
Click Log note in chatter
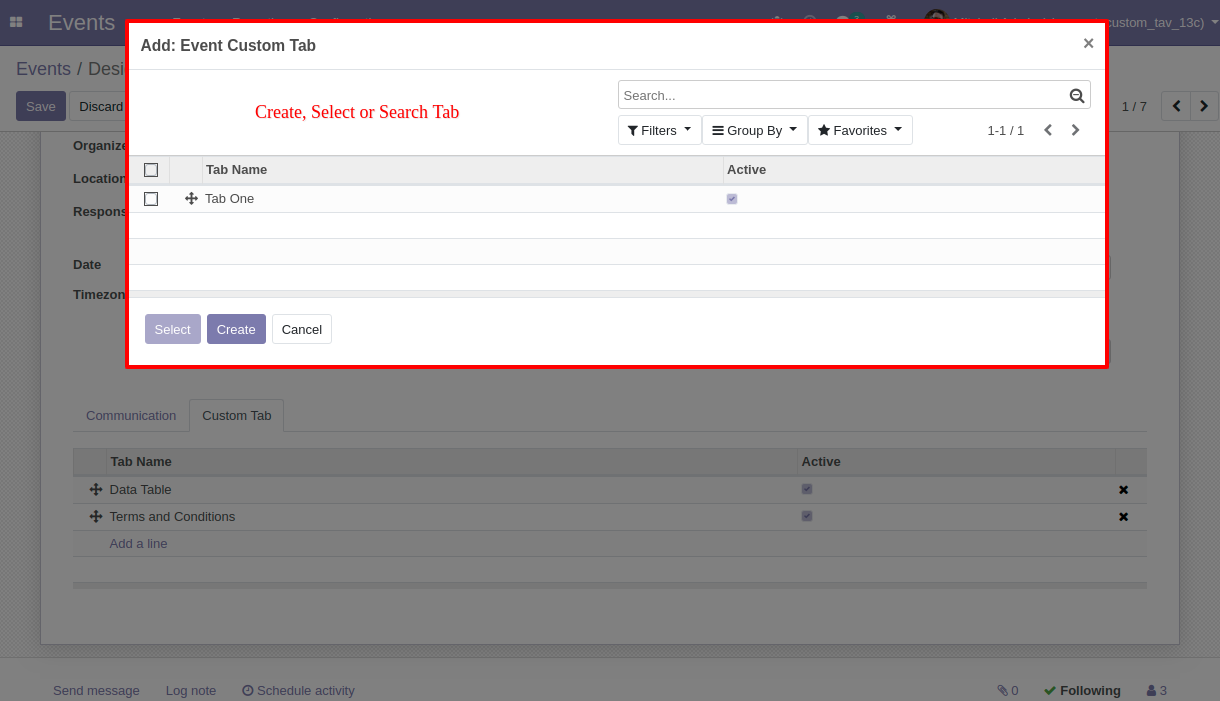(191, 691)
